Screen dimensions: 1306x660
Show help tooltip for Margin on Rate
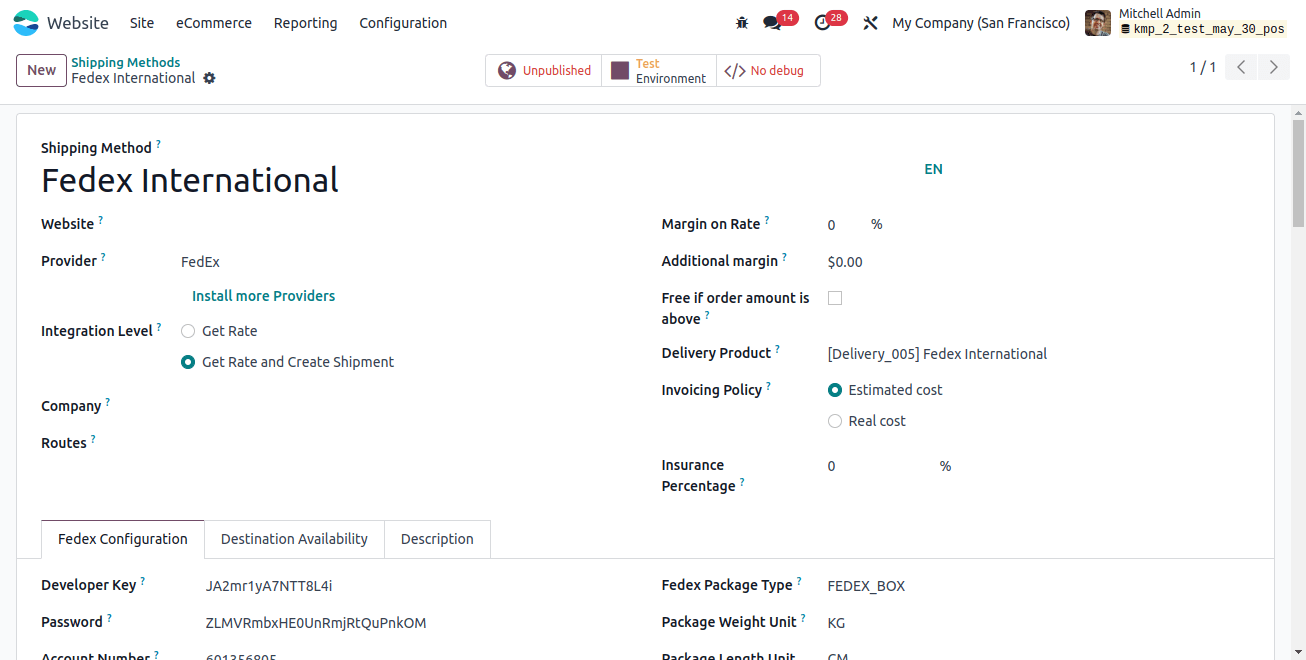(767, 220)
